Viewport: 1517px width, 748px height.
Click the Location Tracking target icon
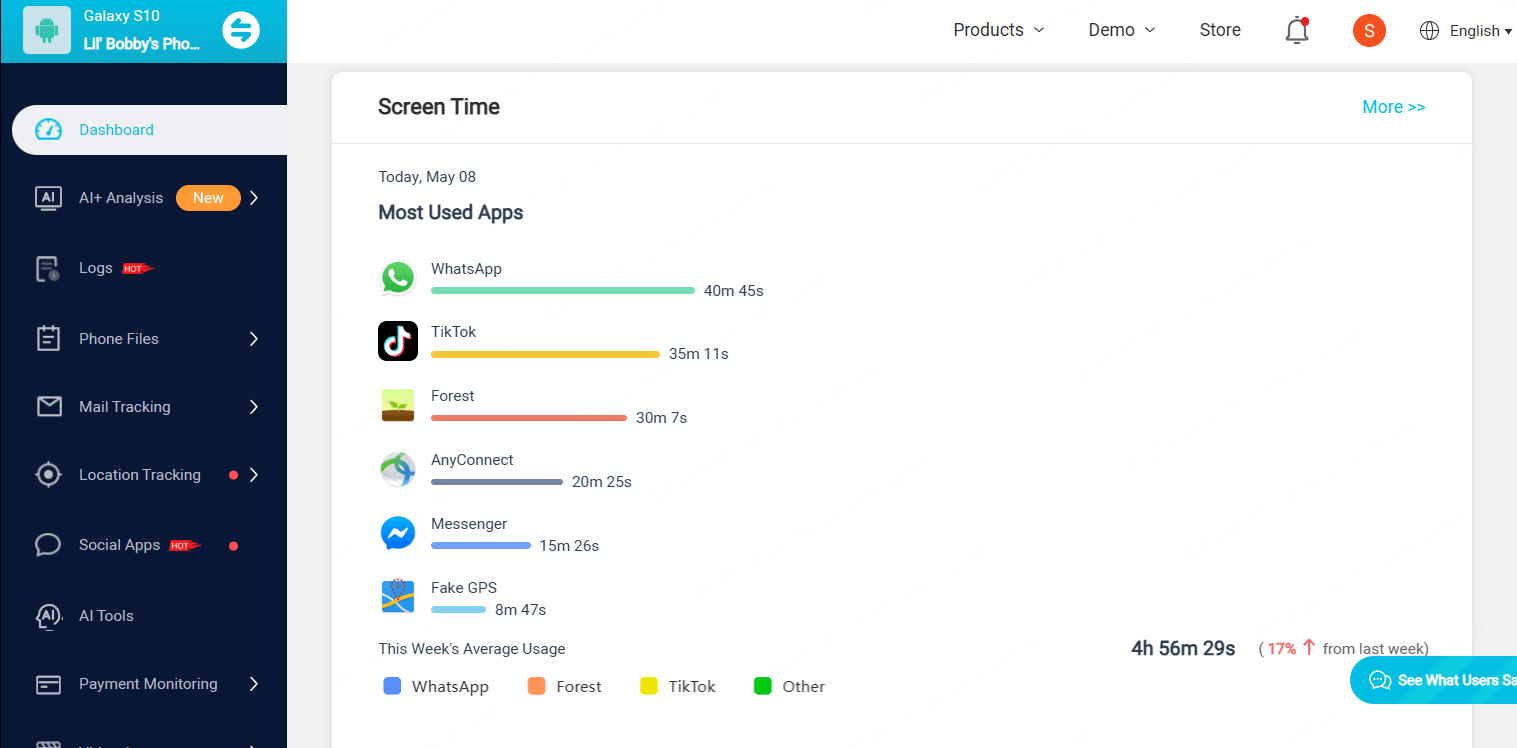pyautogui.click(x=48, y=475)
